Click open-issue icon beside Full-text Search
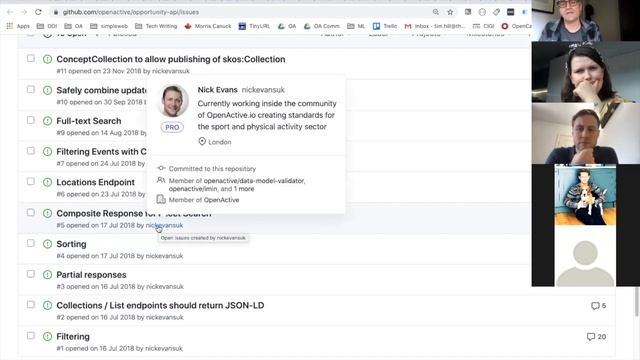This screenshot has height=360, width=640. [47, 121]
